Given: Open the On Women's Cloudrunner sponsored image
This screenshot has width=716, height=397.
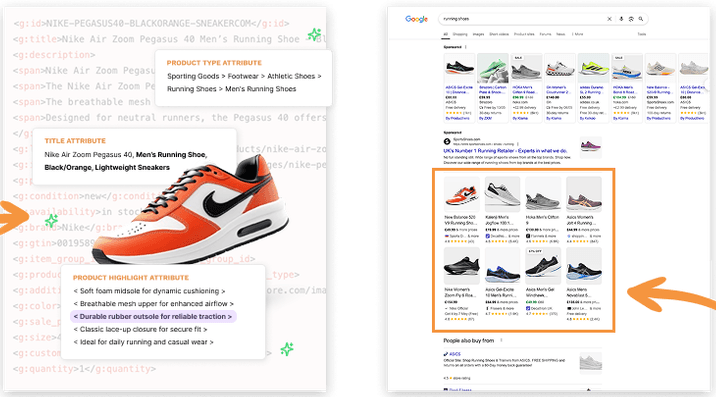Looking at the screenshot, I should pyautogui.click(x=560, y=68).
